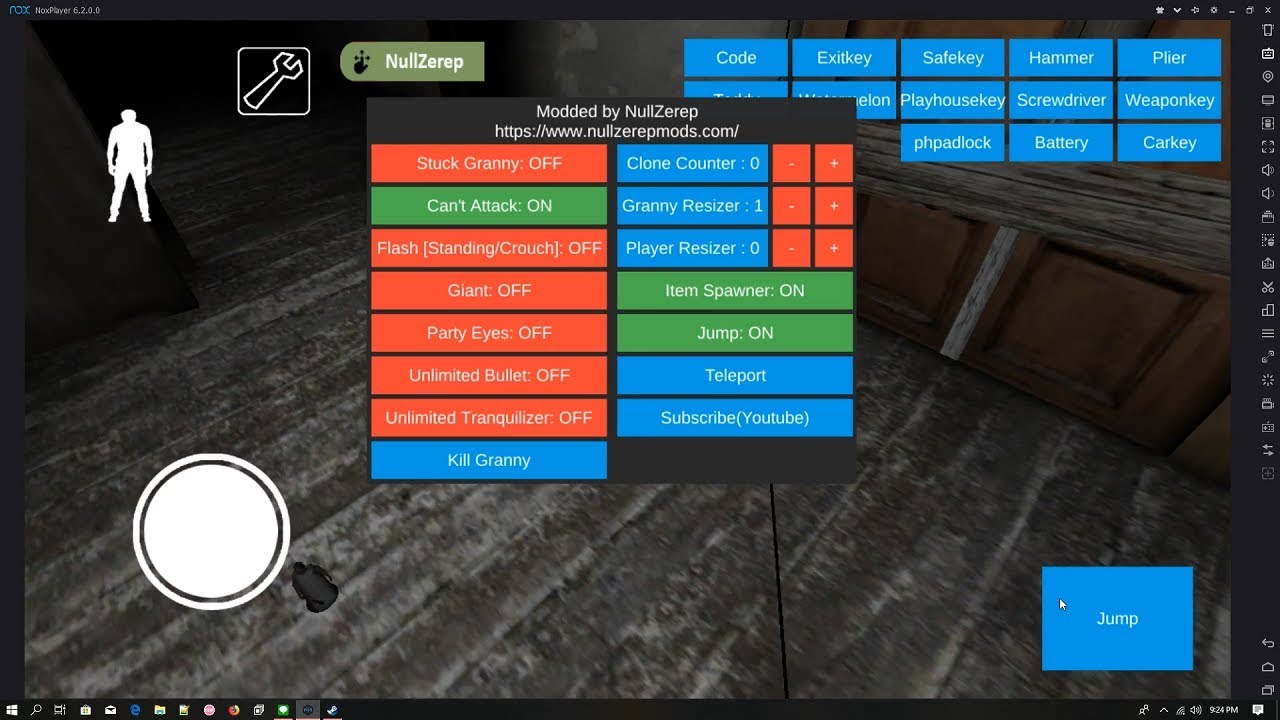Viewport: 1280px width, 720px height.
Task: Open Nox keyboard control sidebar icon
Action: [x=1268, y=53]
